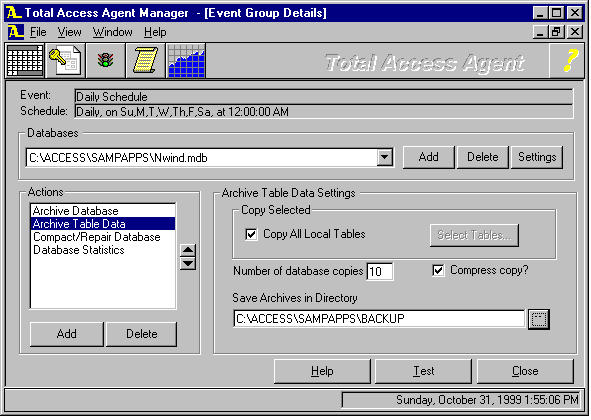This screenshot has height=420, width=591.
Task: Click the Save Archives in Directory field
Action: 379,319
